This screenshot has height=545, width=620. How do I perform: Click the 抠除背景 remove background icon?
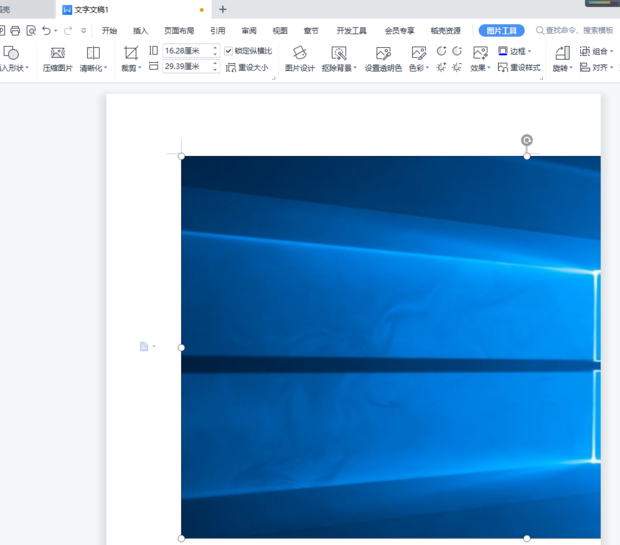click(x=338, y=53)
